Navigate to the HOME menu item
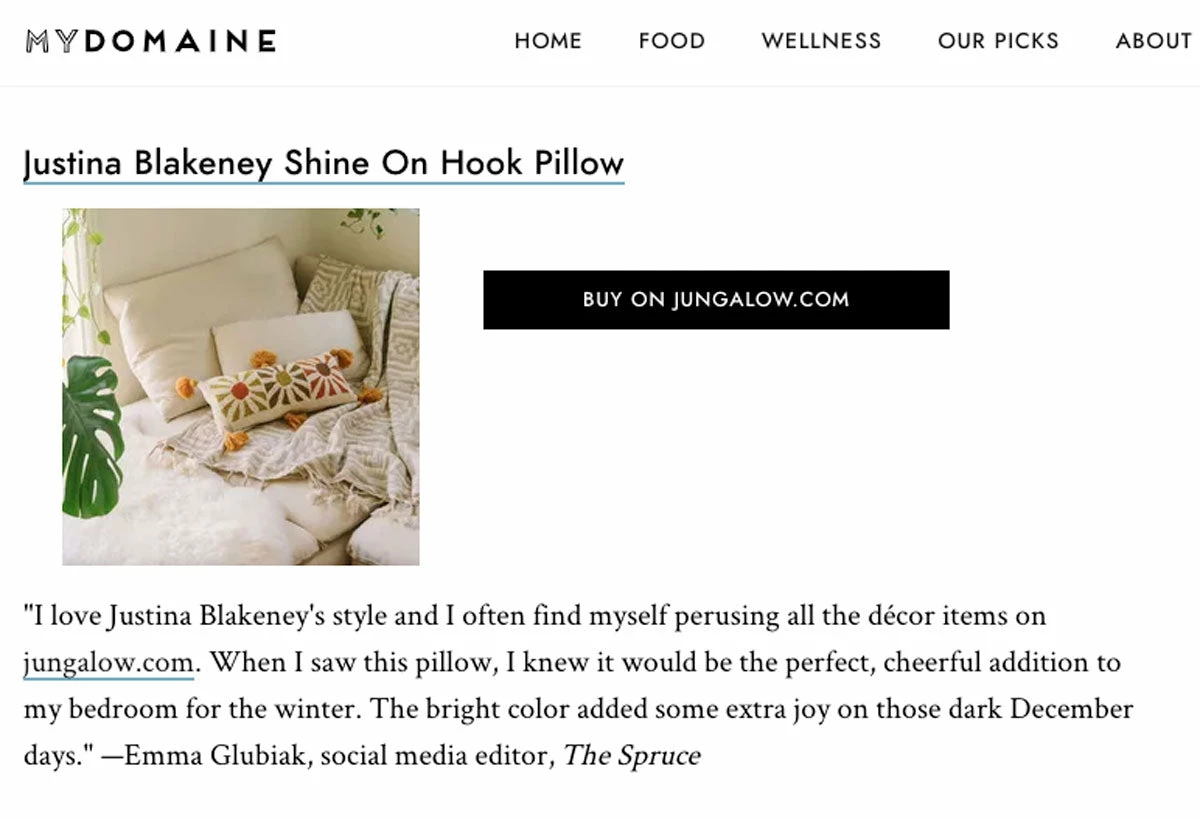The image size is (1200, 819). pyautogui.click(x=548, y=41)
